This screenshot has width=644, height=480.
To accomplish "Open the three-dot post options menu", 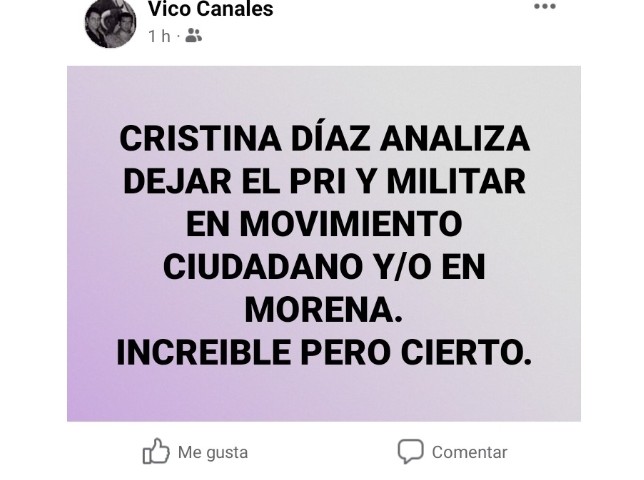I will (545, 6).
